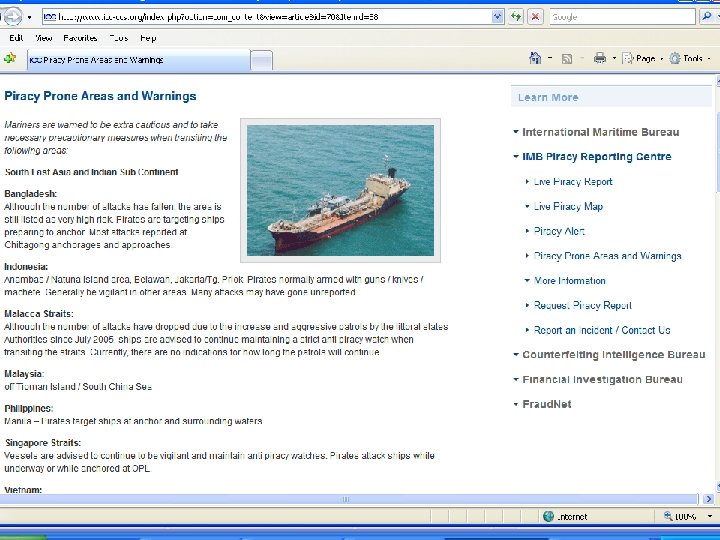Click the green Refresh button
Viewport: 720px width, 540px height.
click(x=516, y=17)
